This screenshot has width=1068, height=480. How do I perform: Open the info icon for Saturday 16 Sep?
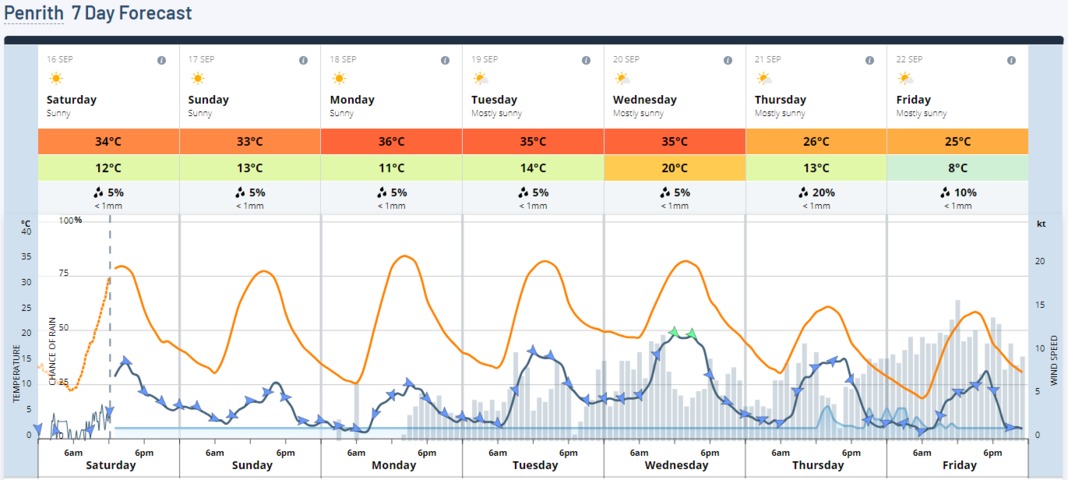click(x=161, y=60)
